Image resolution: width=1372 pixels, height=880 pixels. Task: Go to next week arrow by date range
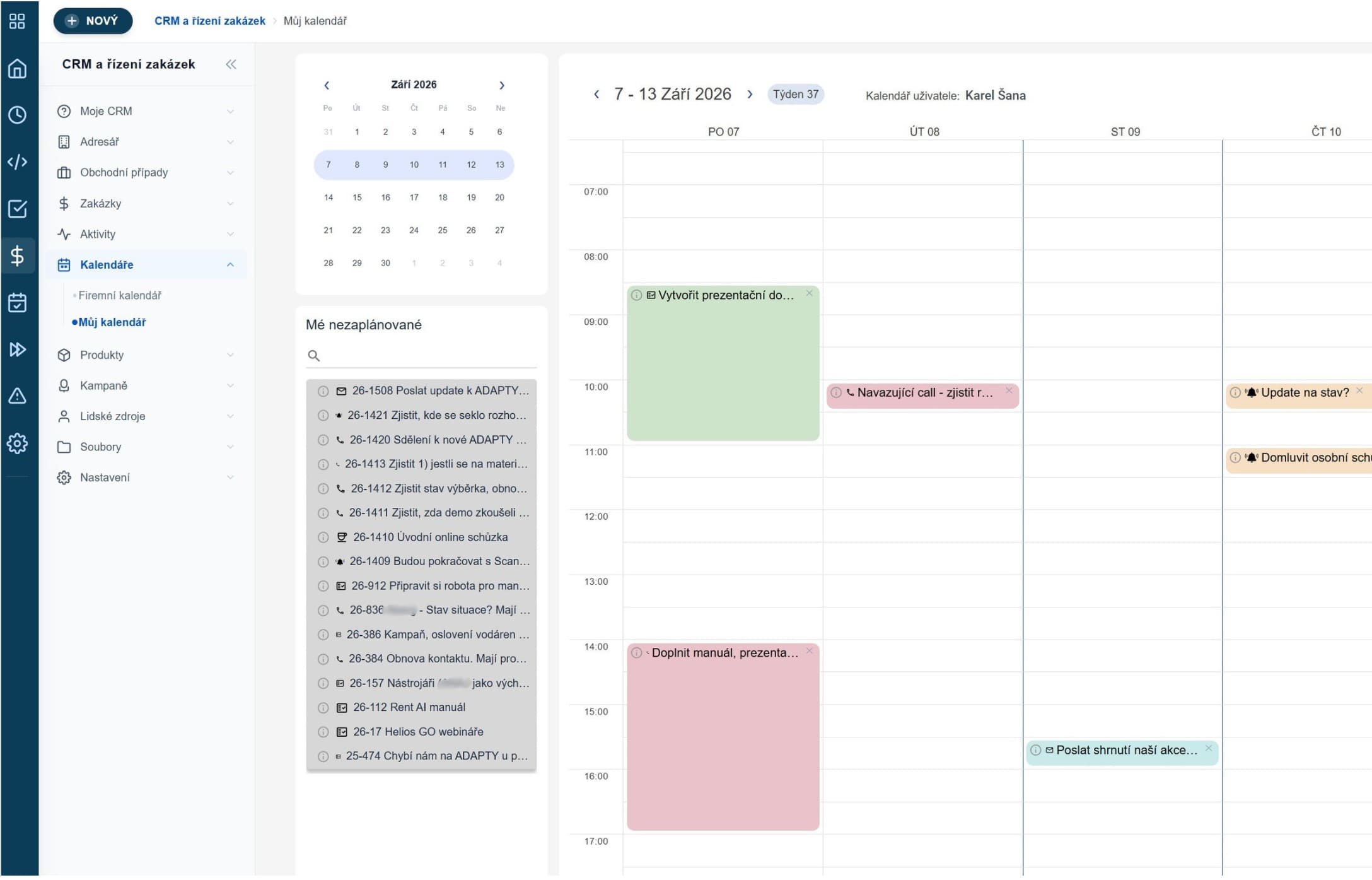click(x=750, y=95)
